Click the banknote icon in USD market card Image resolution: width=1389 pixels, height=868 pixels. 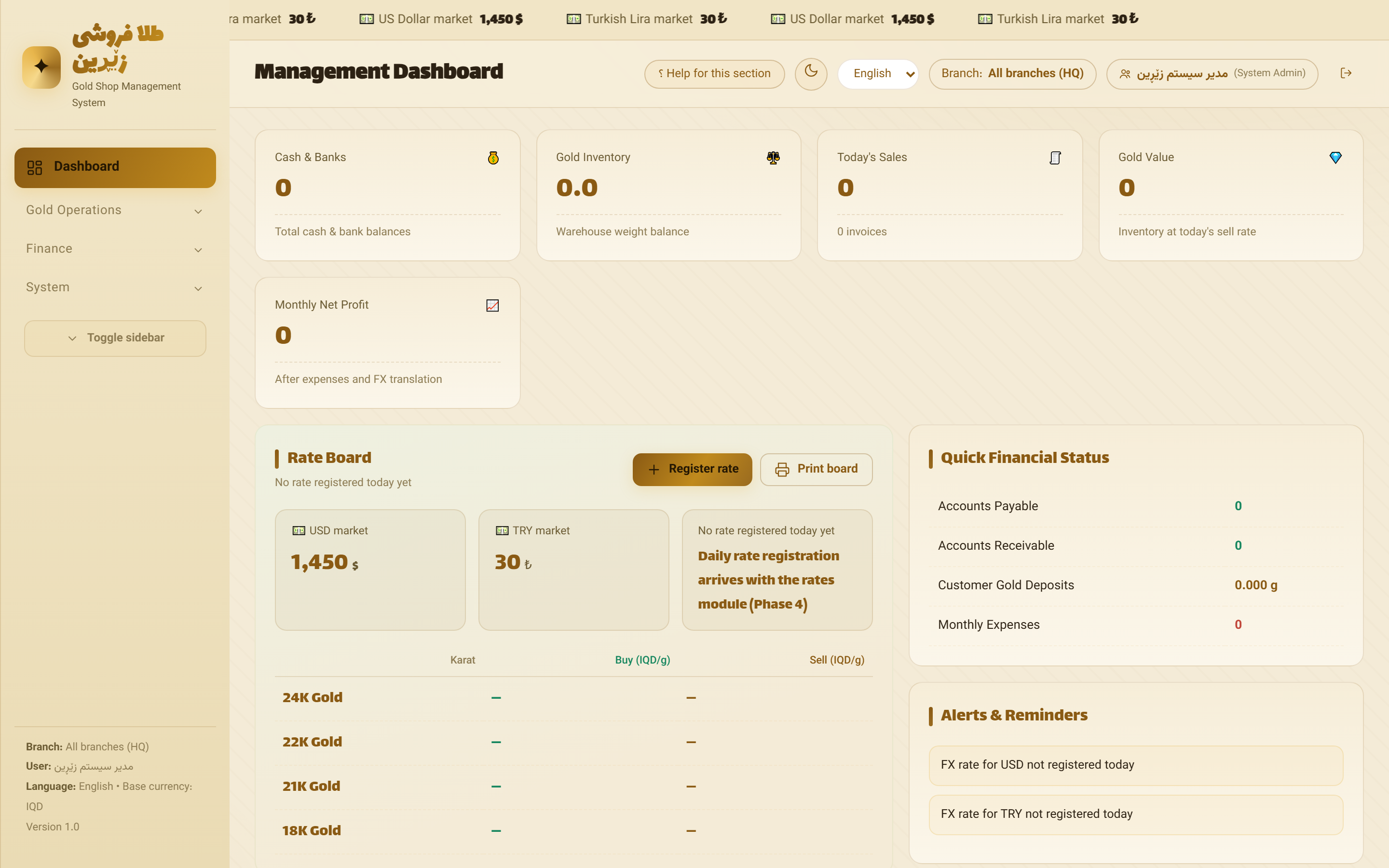point(299,530)
